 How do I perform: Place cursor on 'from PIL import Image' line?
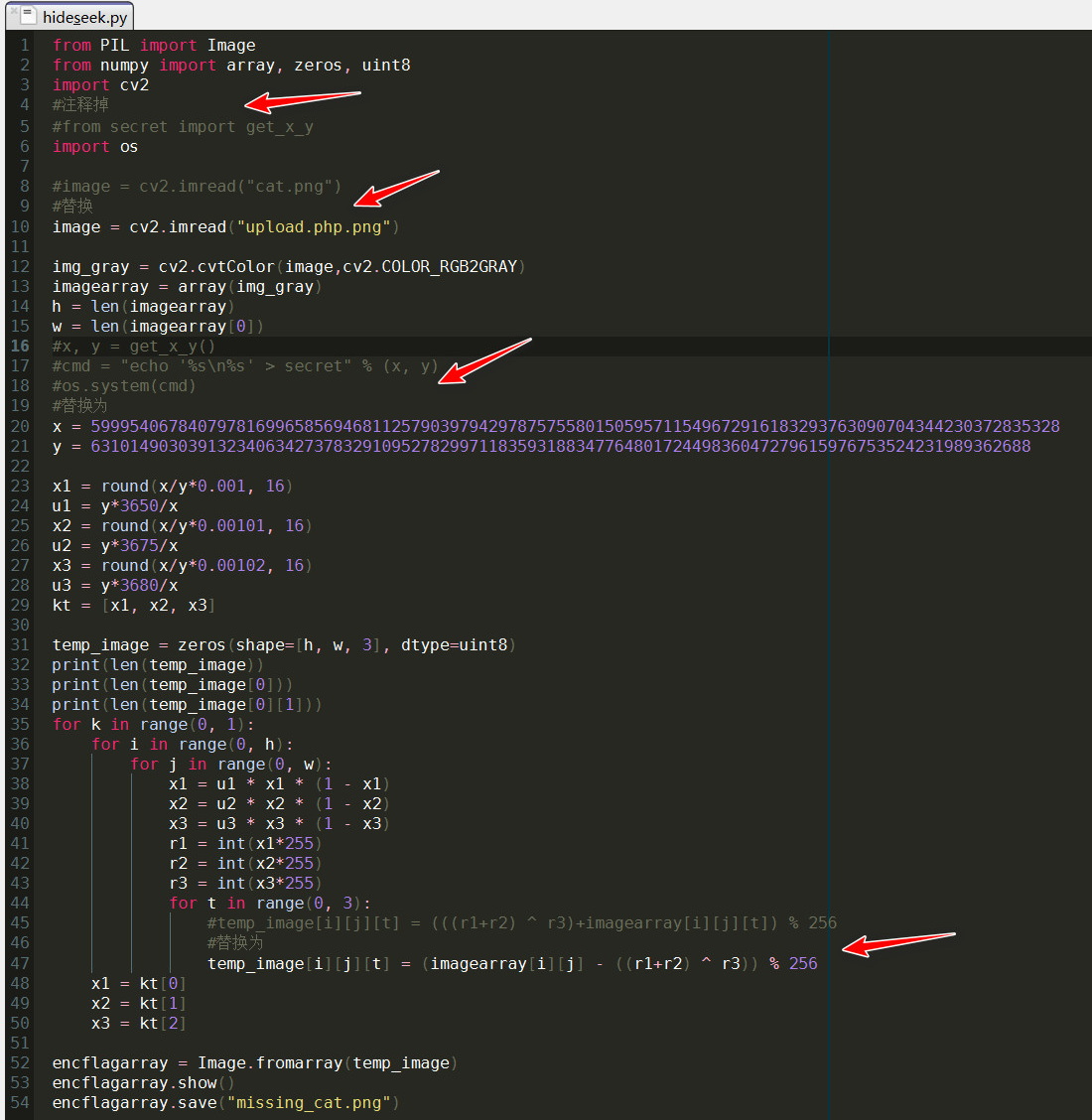(154, 45)
